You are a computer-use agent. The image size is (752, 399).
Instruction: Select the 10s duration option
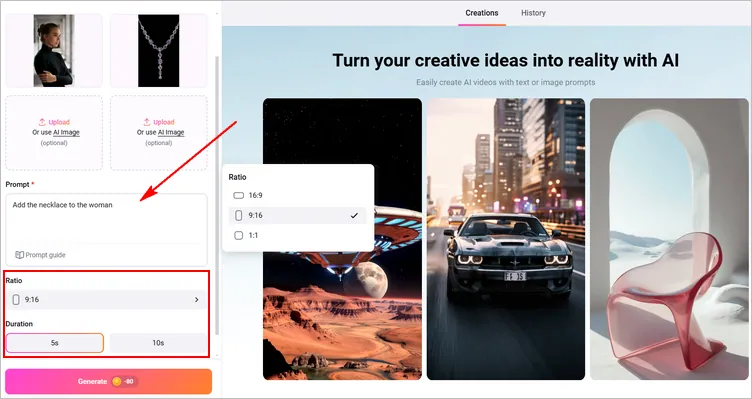point(158,343)
